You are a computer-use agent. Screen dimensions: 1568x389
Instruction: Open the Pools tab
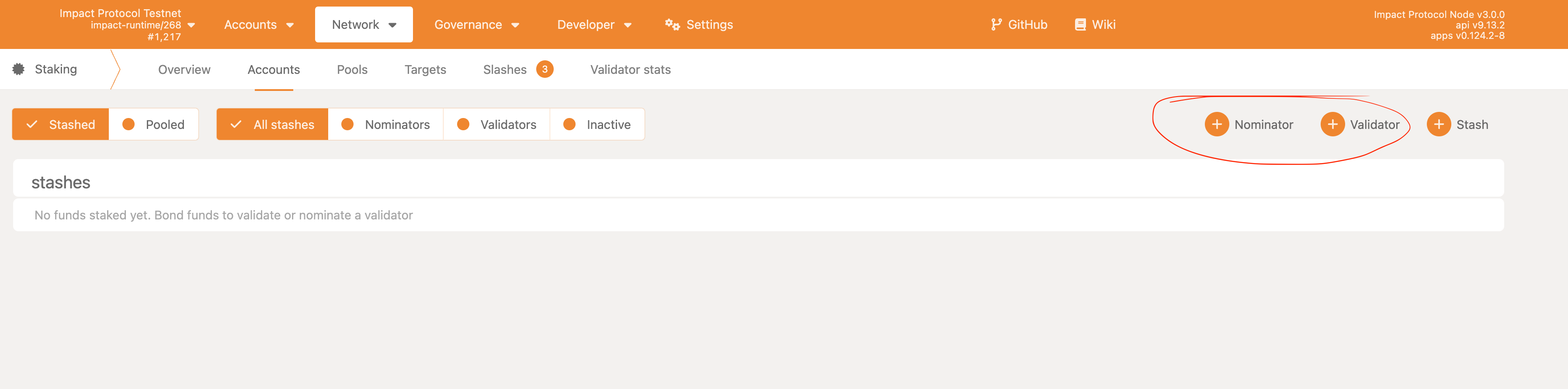(x=352, y=69)
